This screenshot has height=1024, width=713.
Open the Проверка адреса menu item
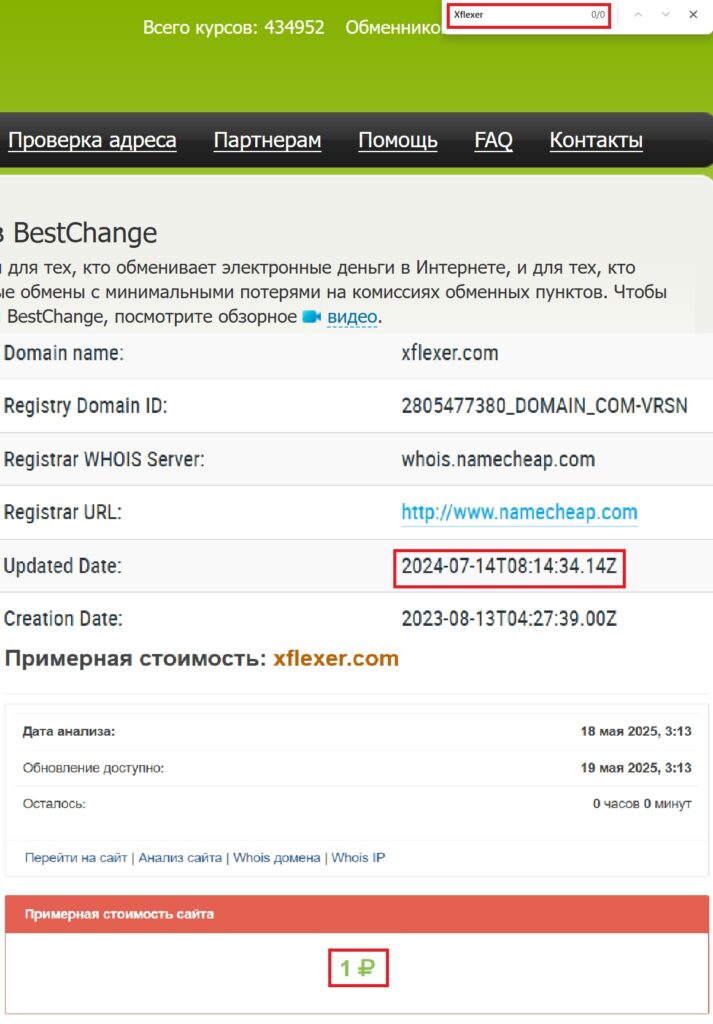pos(92,140)
